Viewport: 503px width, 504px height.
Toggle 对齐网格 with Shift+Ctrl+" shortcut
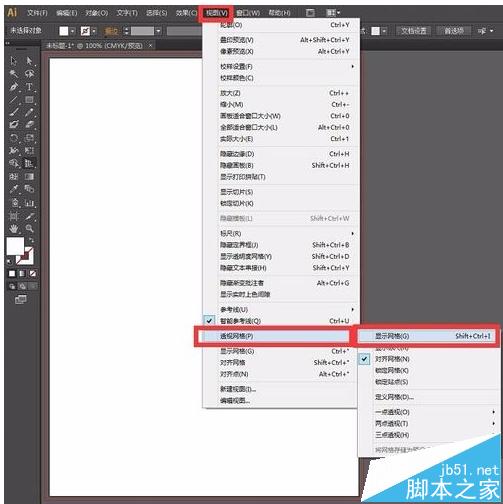281,363
